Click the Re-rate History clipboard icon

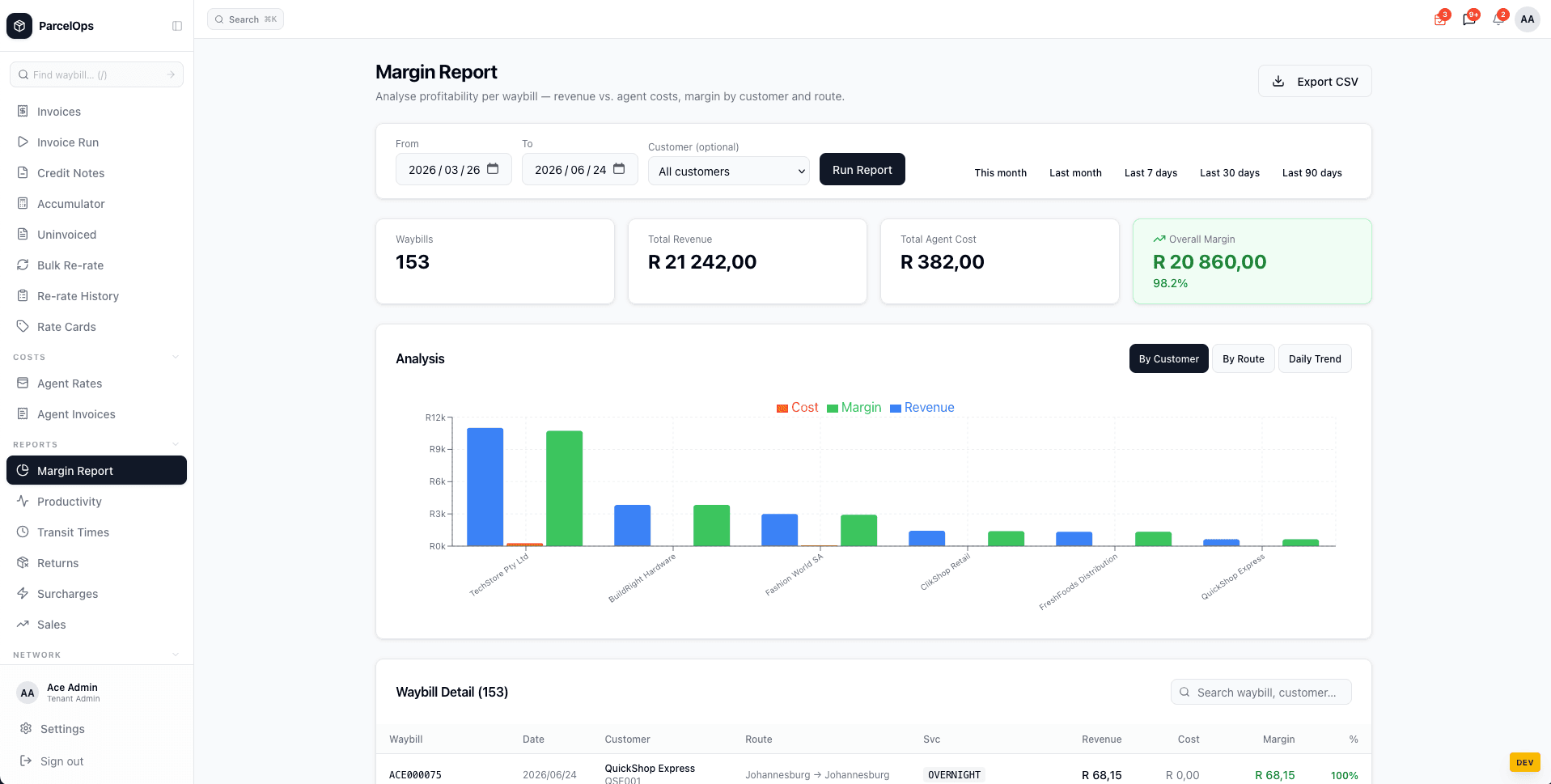pyautogui.click(x=23, y=295)
